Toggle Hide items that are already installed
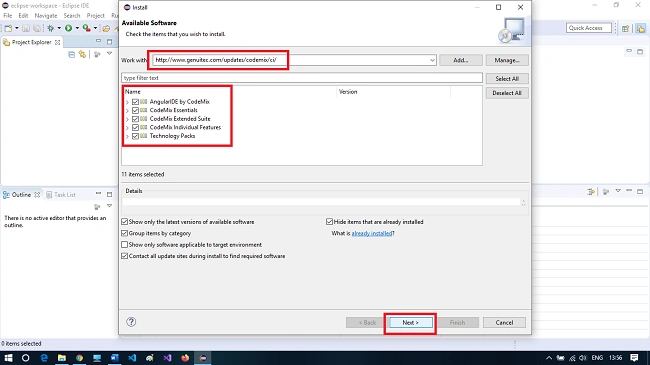Screen dimensions: 650x365 click(x=330, y=222)
